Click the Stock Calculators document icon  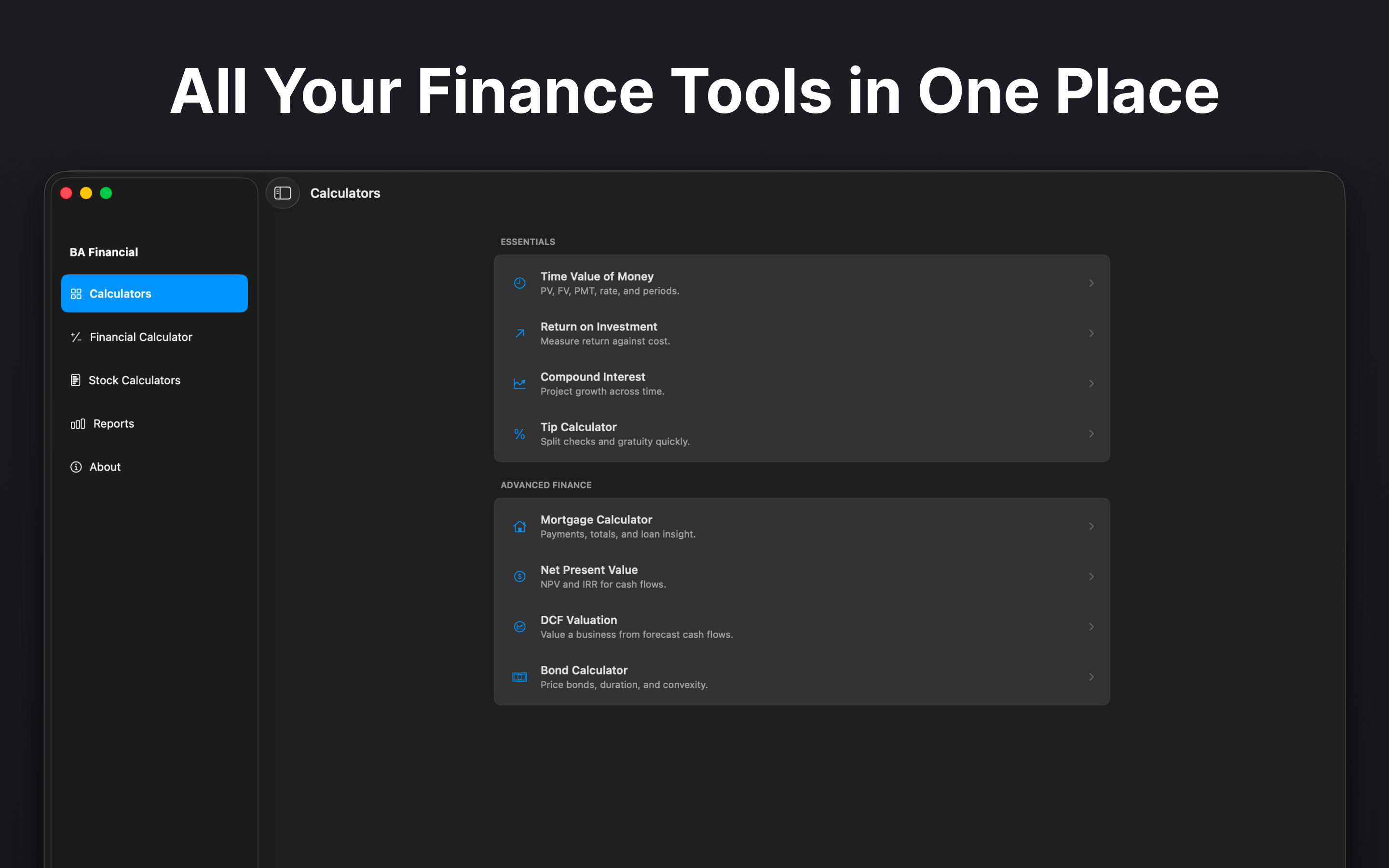click(x=75, y=380)
